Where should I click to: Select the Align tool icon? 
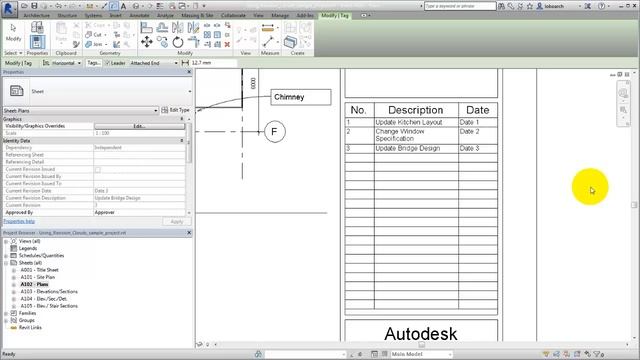pos(146,27)
